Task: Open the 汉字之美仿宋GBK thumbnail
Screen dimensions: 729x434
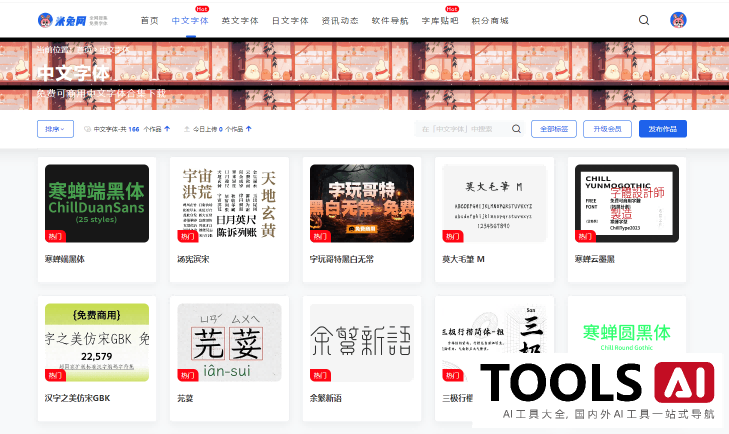Action: click(x=97, y=342)
